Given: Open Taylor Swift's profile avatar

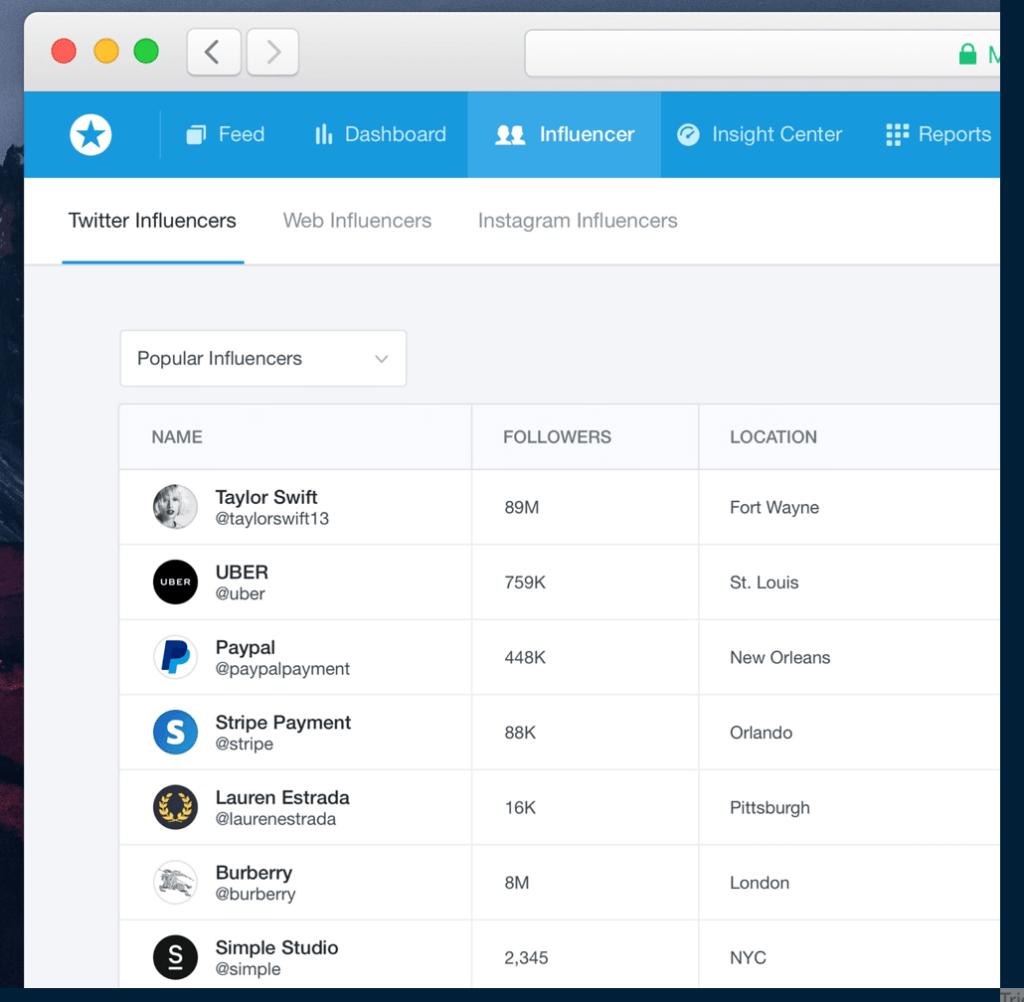Looking at the screenshot, I should click(x=175, y=507).
